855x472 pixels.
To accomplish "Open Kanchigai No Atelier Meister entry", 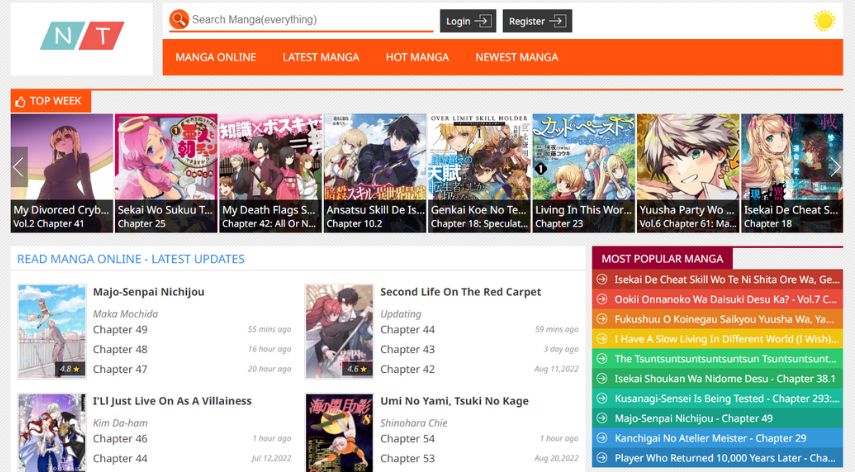I will pyautogui.click(x=710, y=438).
